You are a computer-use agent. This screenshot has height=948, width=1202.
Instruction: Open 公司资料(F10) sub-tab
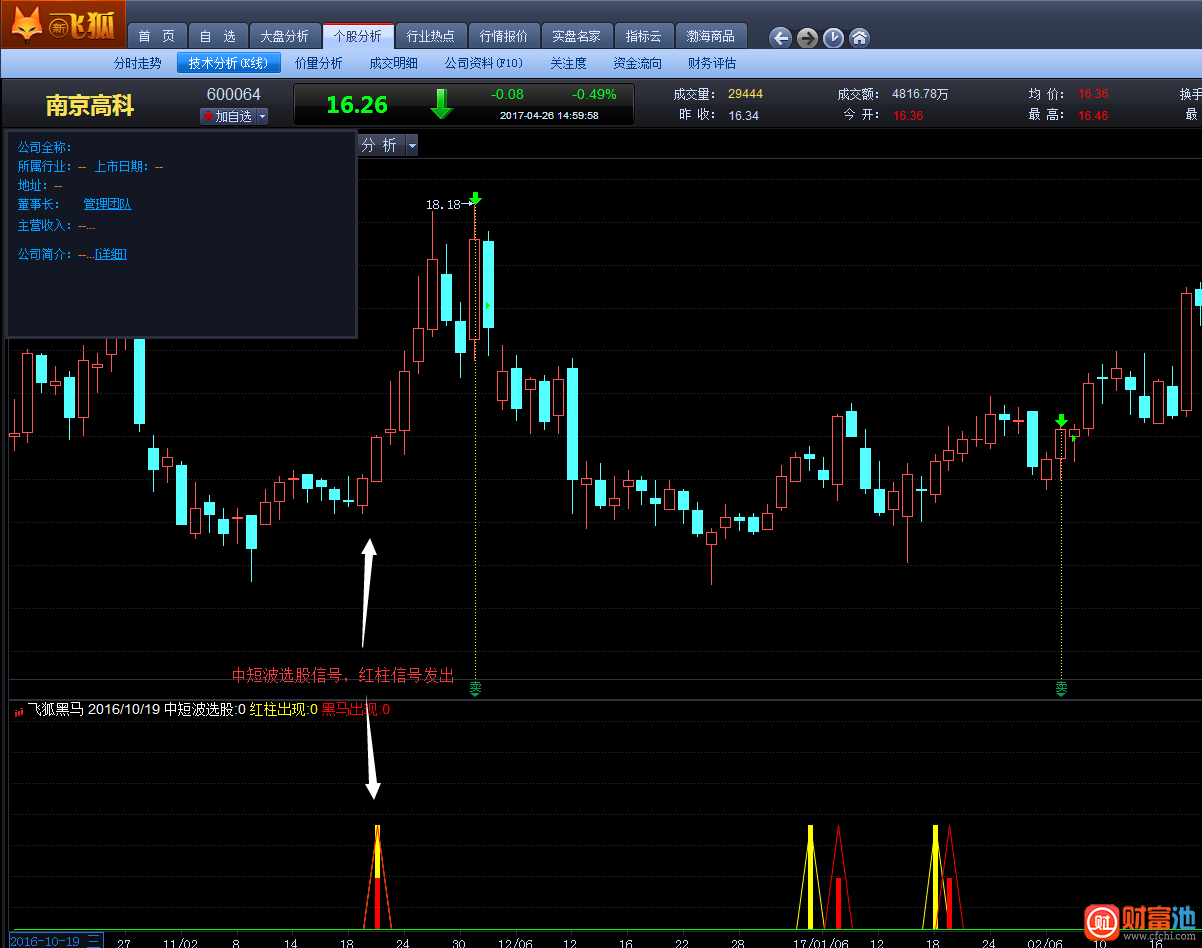tap(483, 63)
